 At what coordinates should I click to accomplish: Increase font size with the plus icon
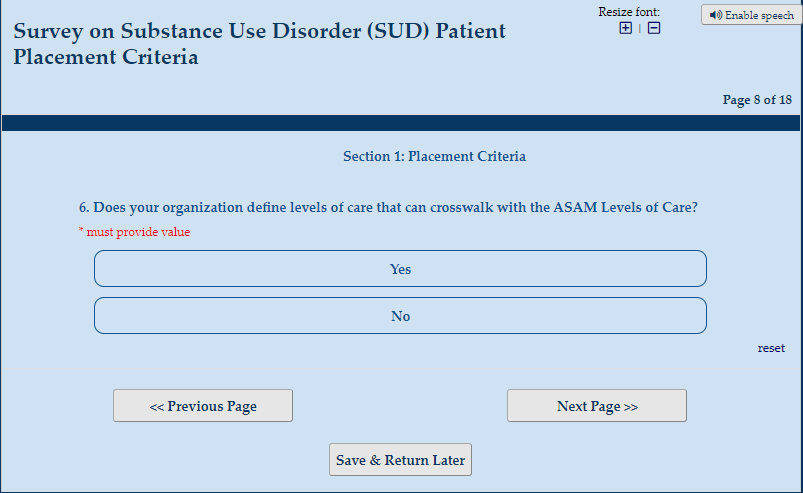click(x=626, y=28)
